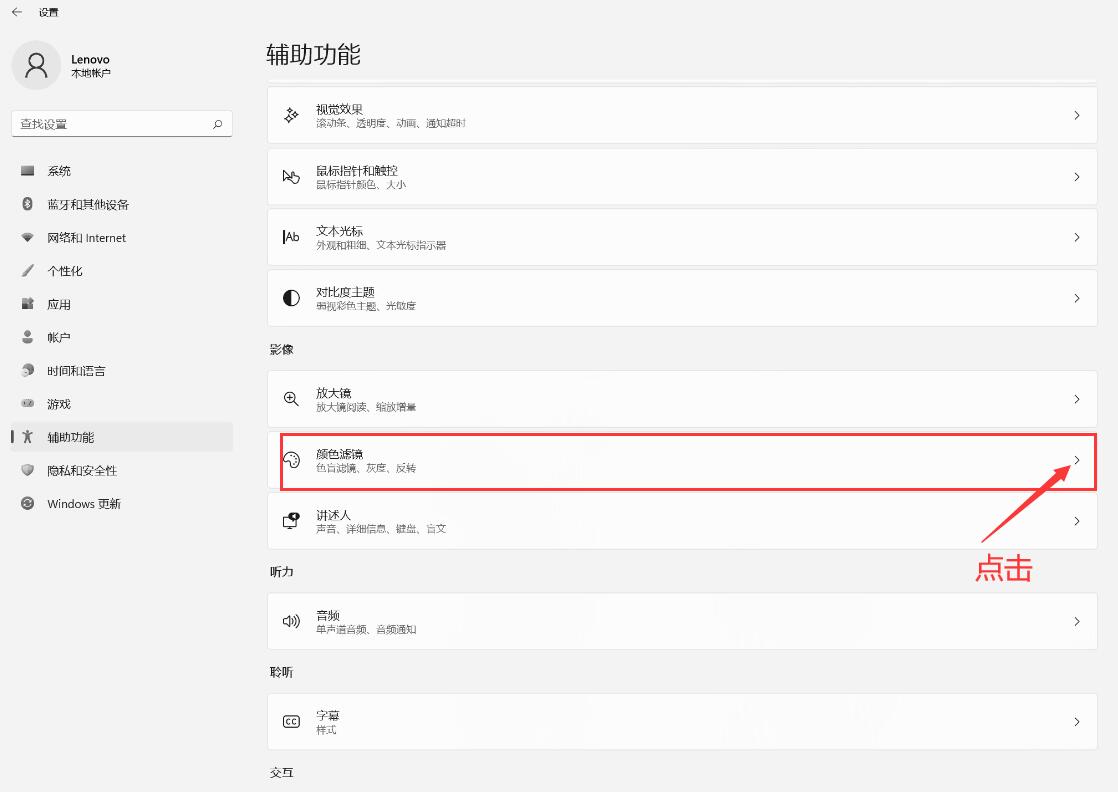Open the 讲述人 settings row
1118x792 pixels.
click(x=680, y=521)
